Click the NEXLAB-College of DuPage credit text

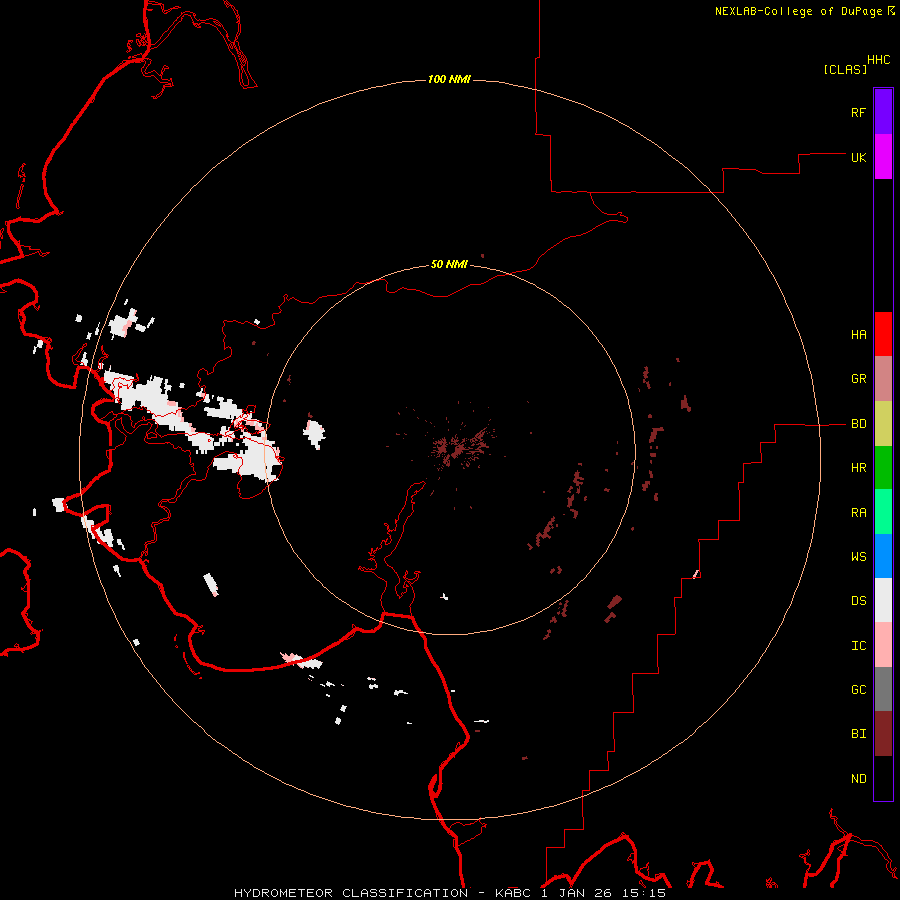tap(799, 11)
